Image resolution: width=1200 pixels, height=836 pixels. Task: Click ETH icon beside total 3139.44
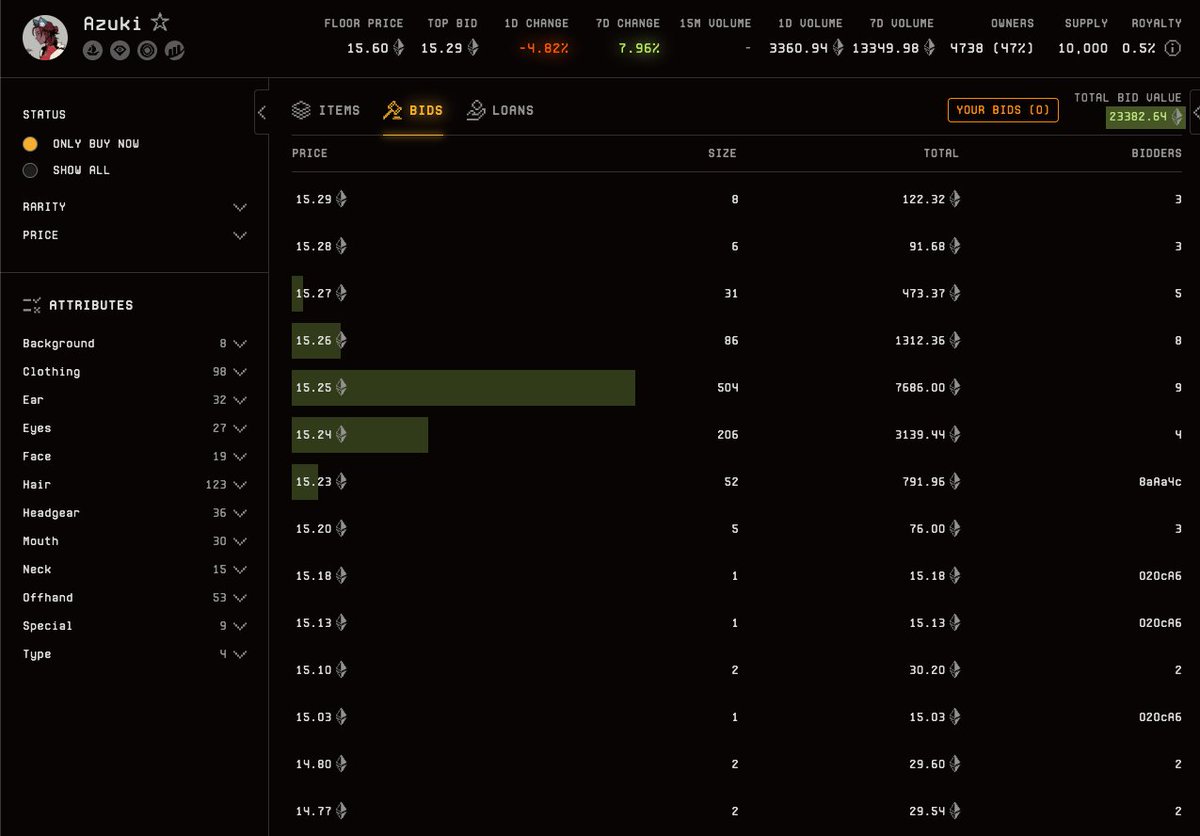pos(954,434)
